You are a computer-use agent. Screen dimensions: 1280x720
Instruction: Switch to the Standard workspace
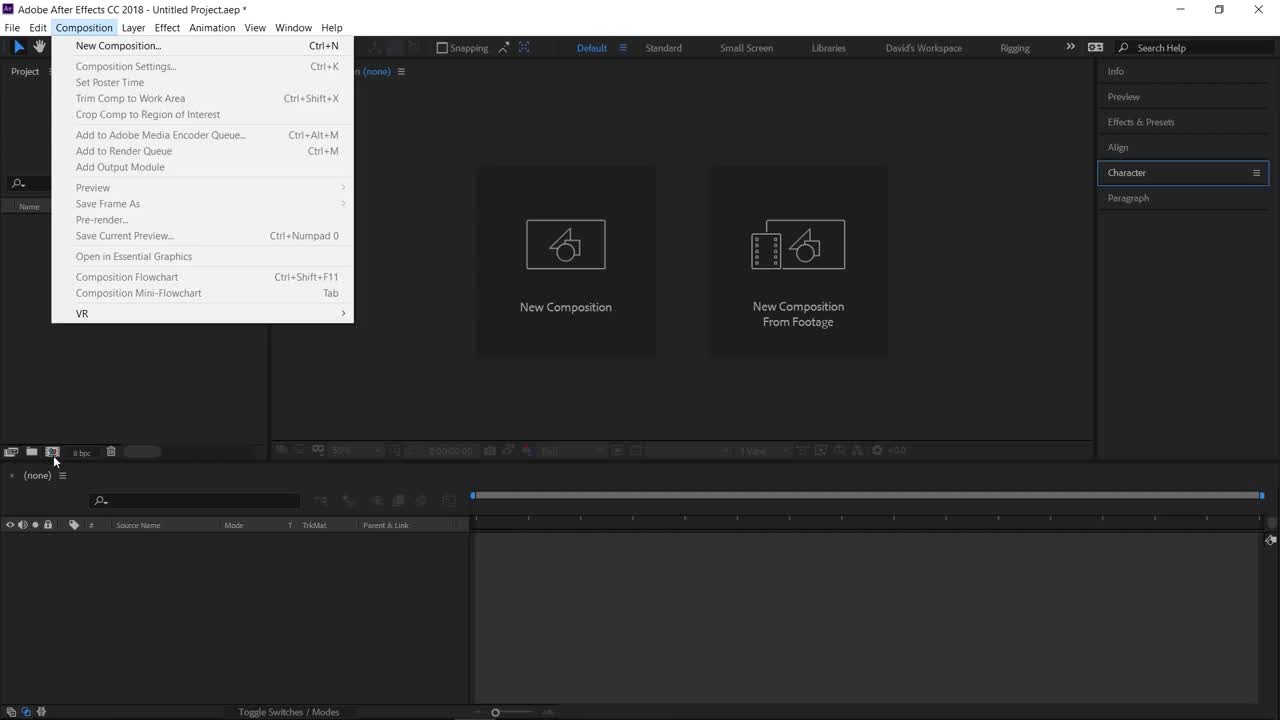click(663, 48)
